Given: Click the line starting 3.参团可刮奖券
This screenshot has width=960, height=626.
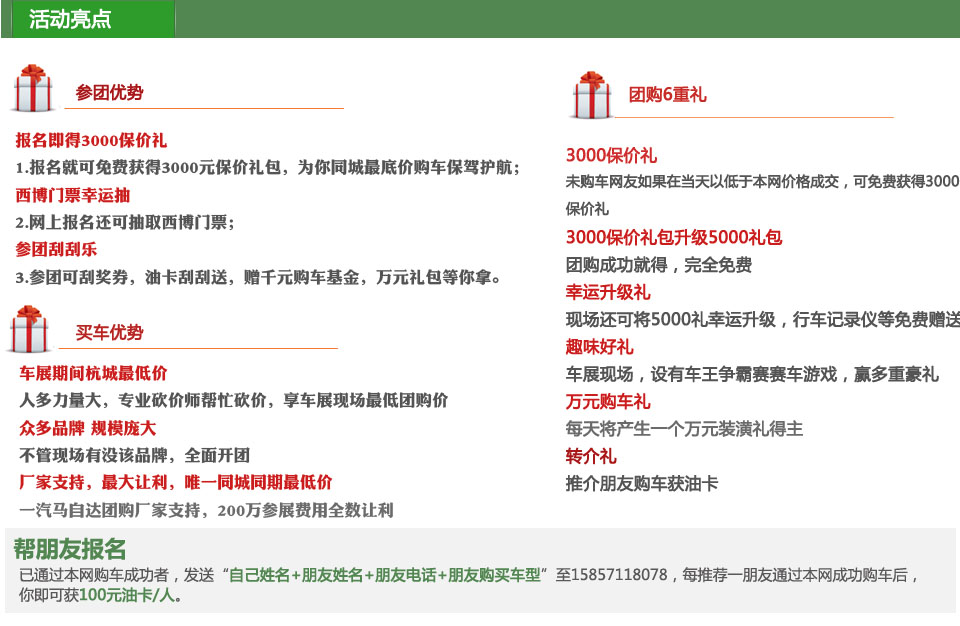Looking at the screenshot, I should [x=258, y=277].
